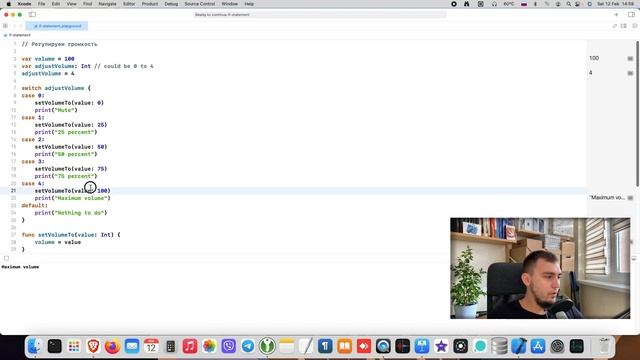Open the Product menu
Viewport: 640px width, 360px height.
[x=150, y=4]
